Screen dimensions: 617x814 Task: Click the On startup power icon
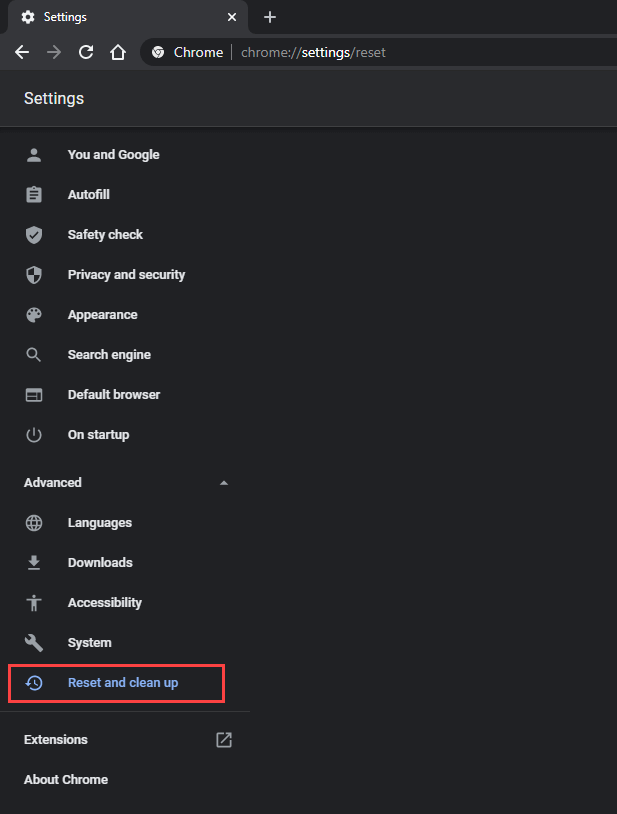pos(34,435)
